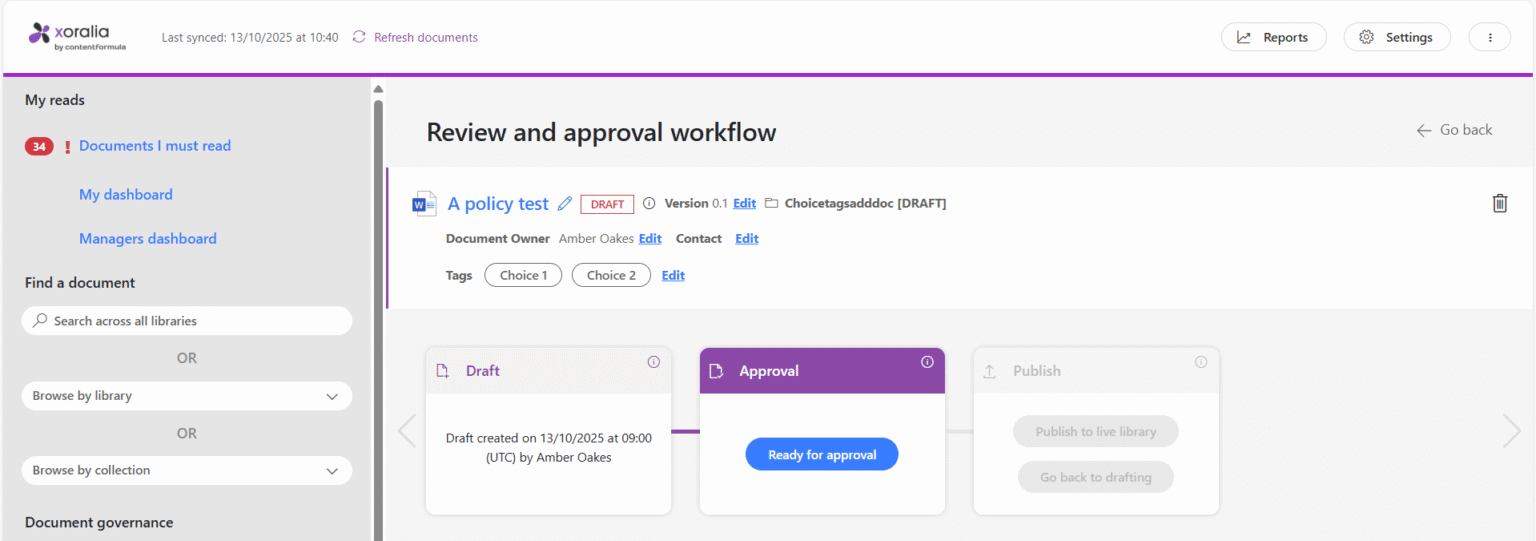The height and width of the screenshot is (541, 1536).
Task: Click the info icon on Approval card
Action: click(x=927, y=362)
